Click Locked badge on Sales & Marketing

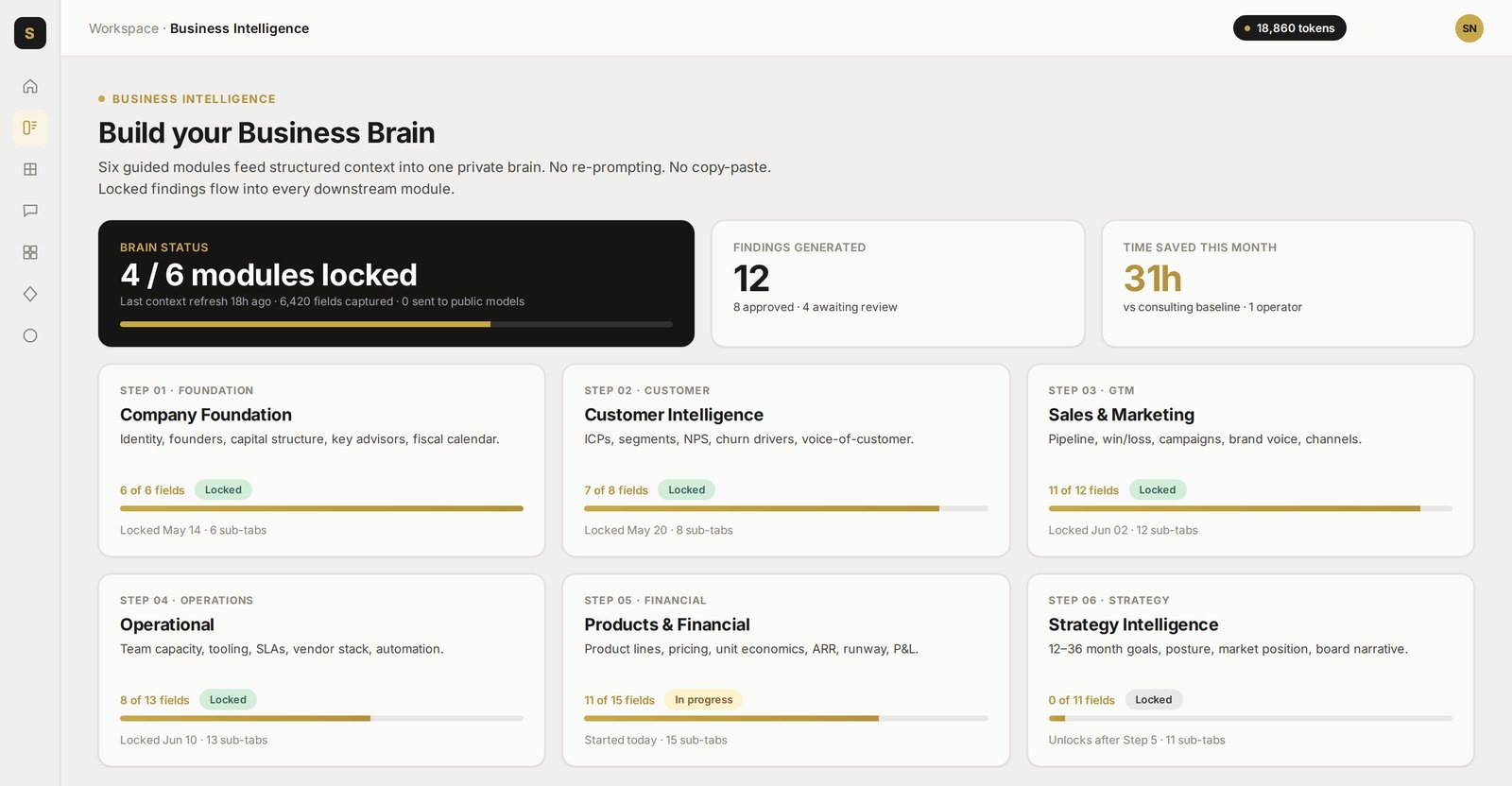1158,489
